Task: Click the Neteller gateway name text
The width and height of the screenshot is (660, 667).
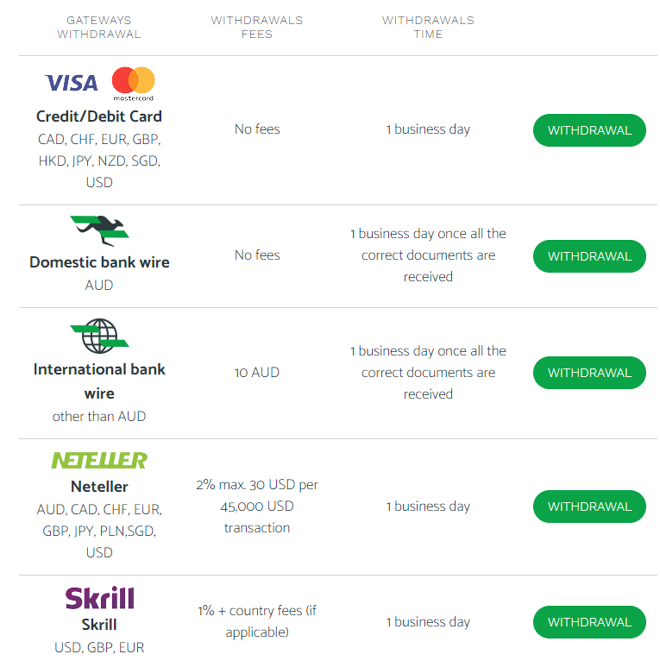Action: click(x=99, y=487)
